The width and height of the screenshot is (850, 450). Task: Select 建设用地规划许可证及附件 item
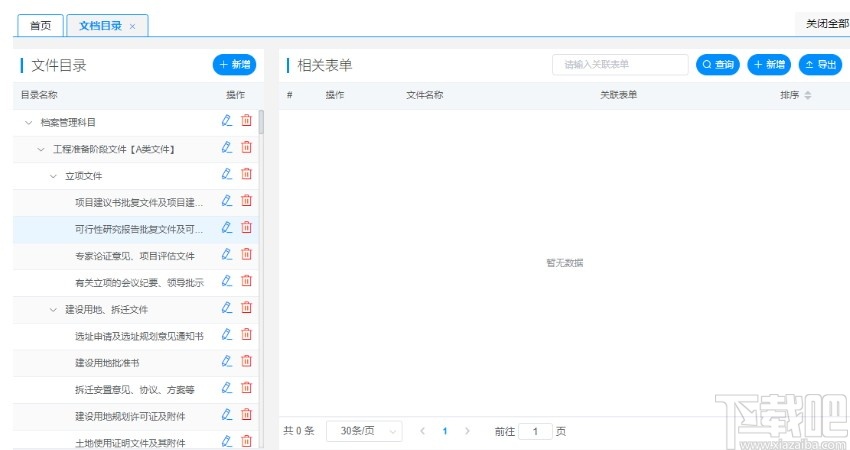[x=130, y=416]
